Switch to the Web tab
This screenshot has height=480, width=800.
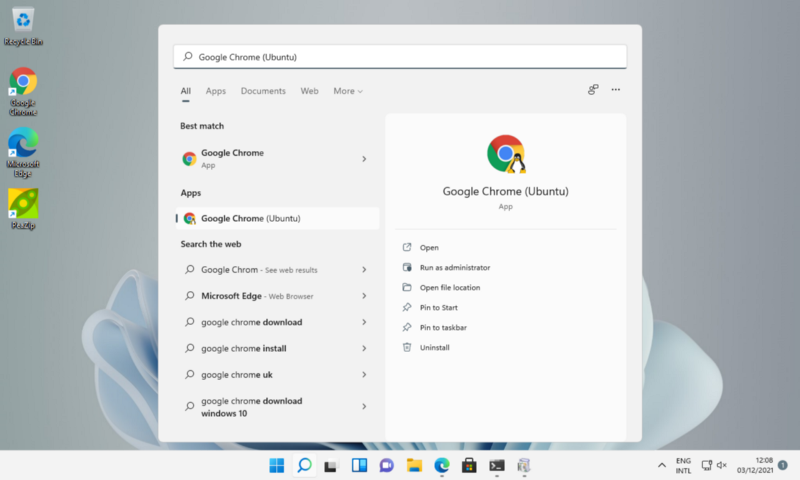[309, 91]
